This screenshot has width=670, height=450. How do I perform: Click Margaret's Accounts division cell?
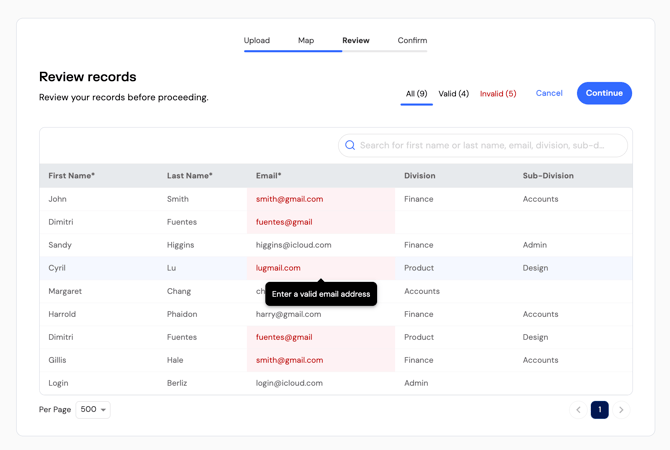point(422,291)
